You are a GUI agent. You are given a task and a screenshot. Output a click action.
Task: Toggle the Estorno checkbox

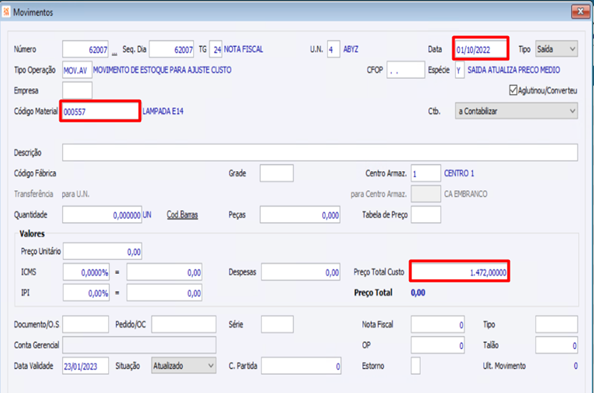tap(416, 366)
